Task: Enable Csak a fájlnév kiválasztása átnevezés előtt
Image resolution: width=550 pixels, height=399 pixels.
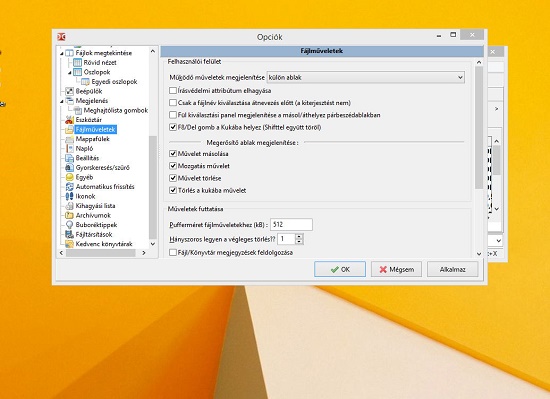Action: click(173, 103)
